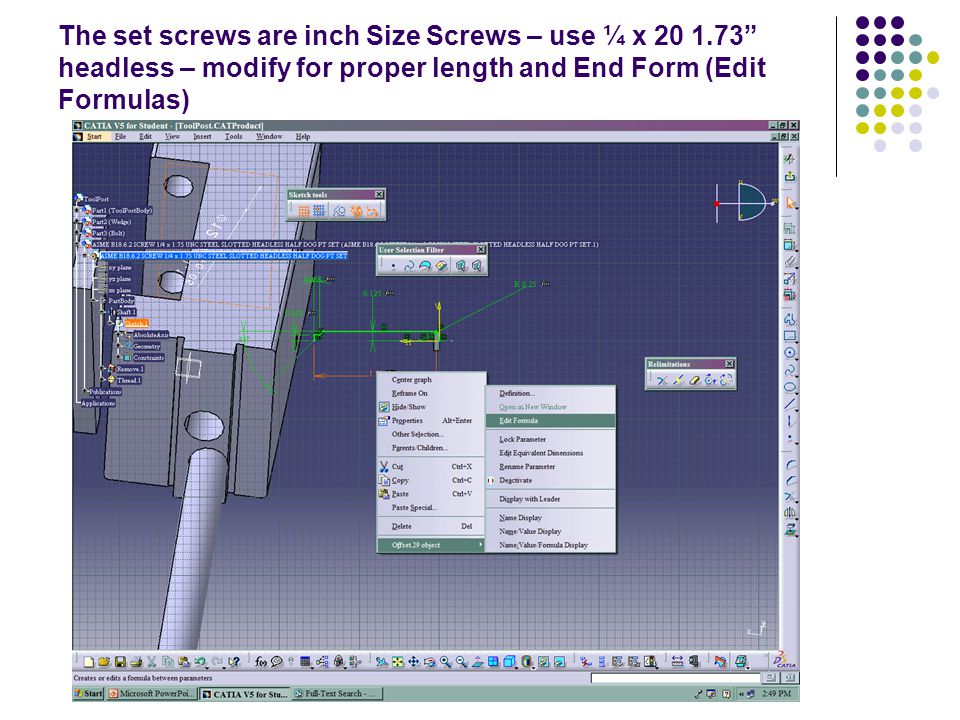Click the Zoom In magnifier icon

click(446, 662)
